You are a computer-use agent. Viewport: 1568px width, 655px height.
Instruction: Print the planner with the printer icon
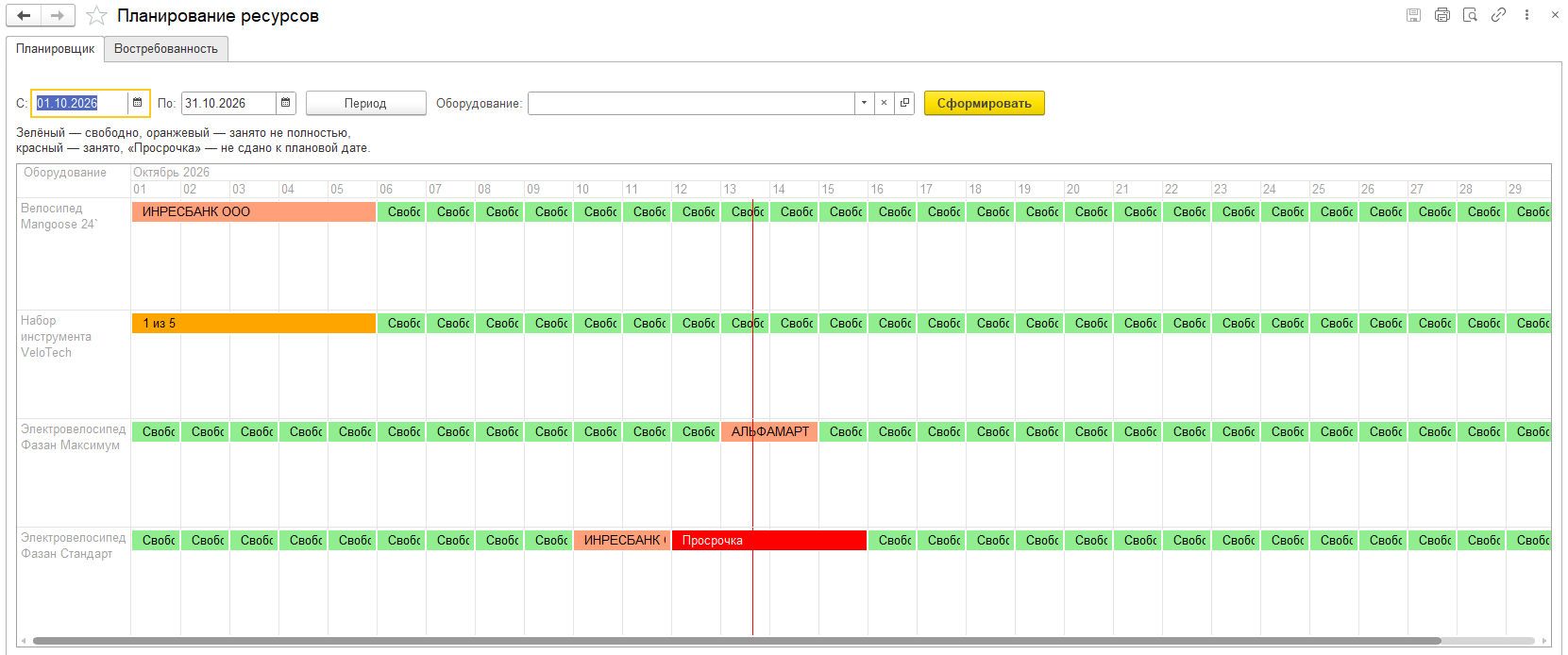coord(1442,15)
